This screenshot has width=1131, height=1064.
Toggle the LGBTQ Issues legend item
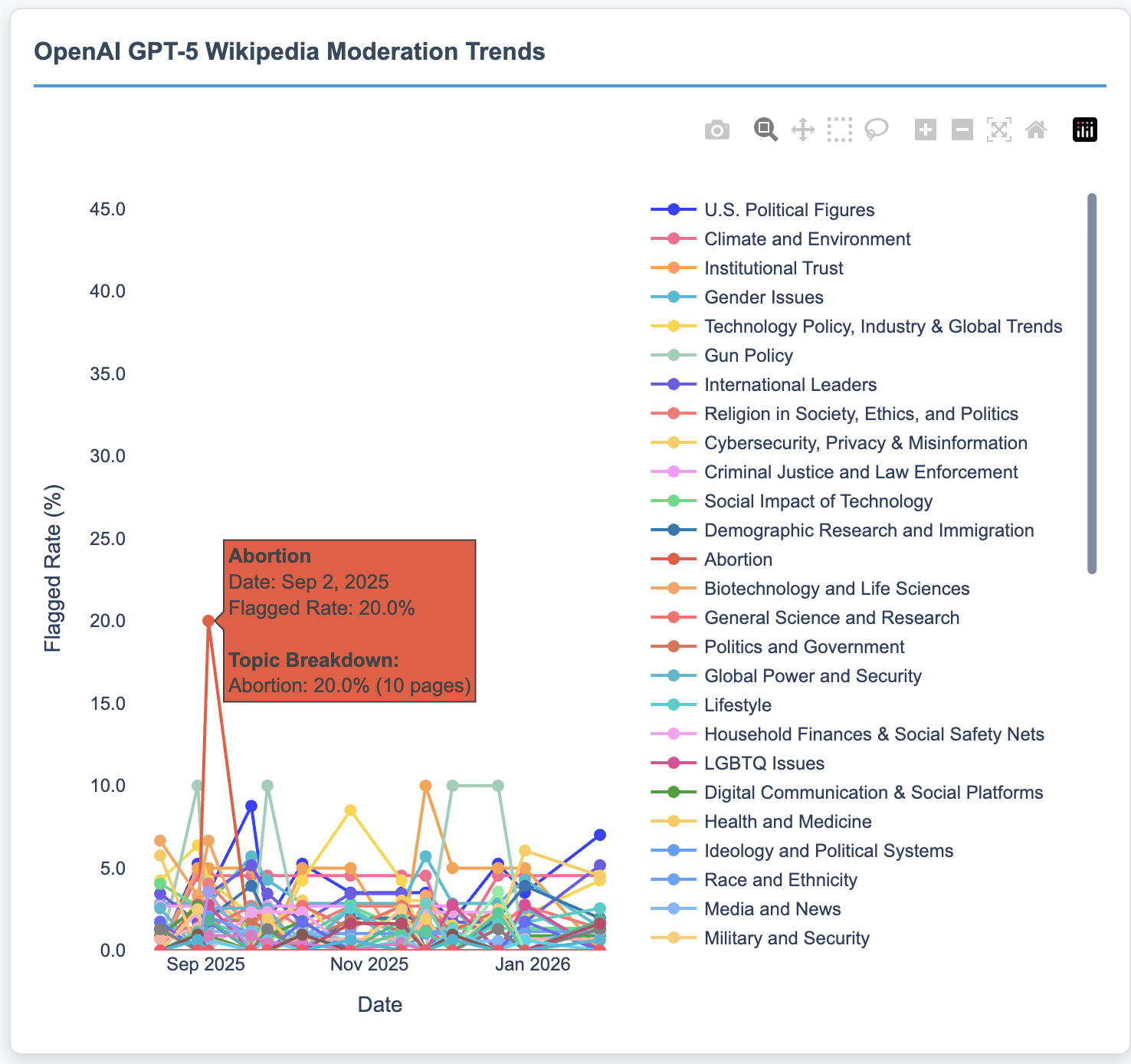click(764, 764)
